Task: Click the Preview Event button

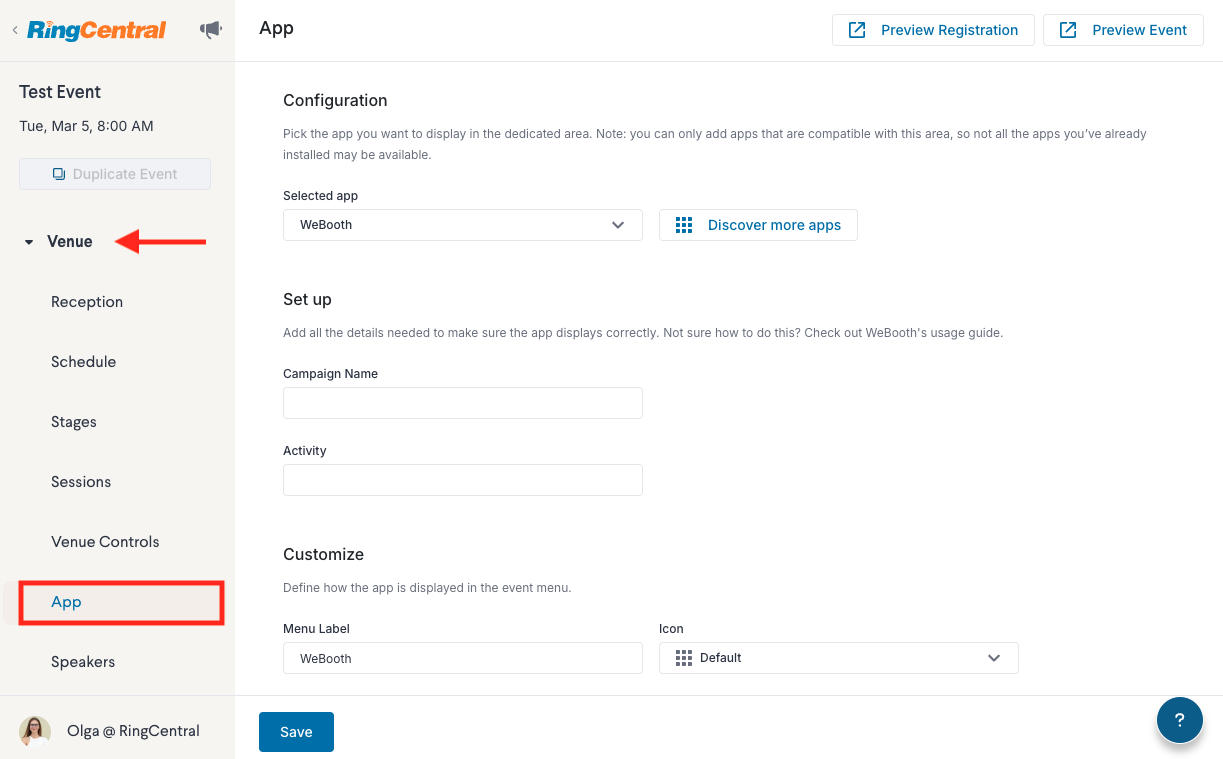Action: point(1123,30)
